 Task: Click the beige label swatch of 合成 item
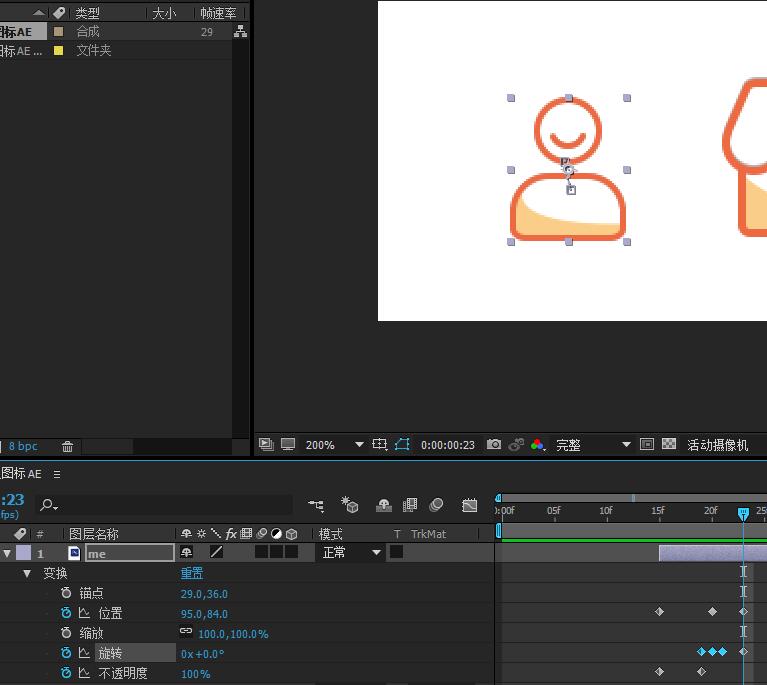(59, 32)
